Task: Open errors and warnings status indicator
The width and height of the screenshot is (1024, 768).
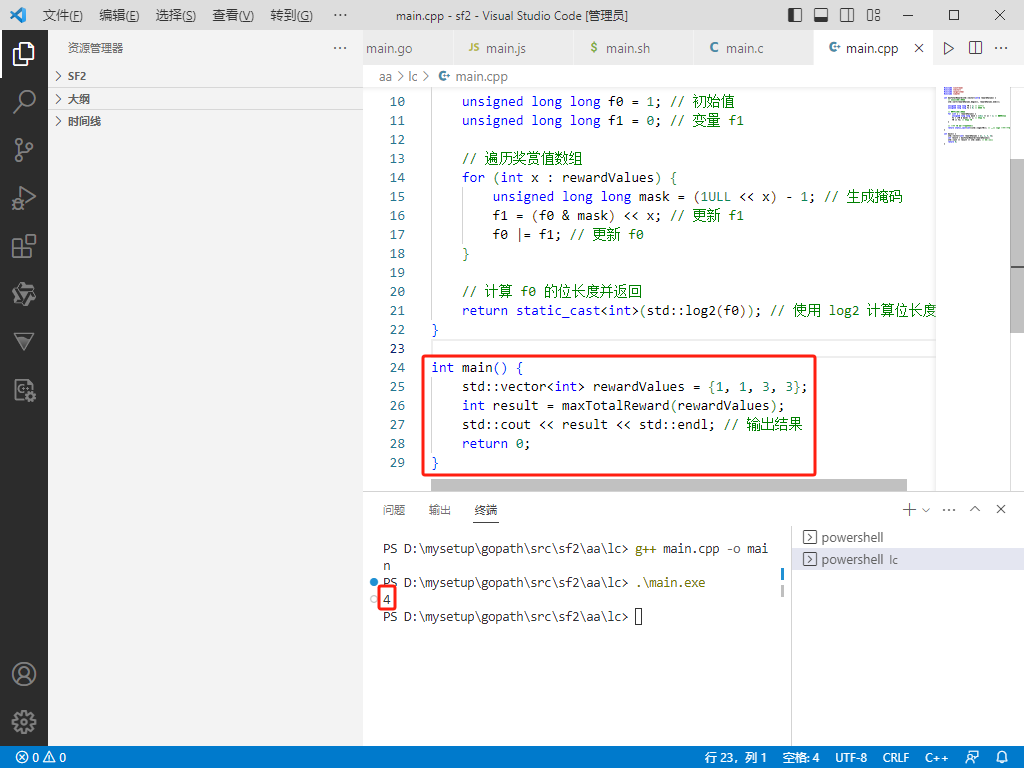Action: click(x=41, y=758)
